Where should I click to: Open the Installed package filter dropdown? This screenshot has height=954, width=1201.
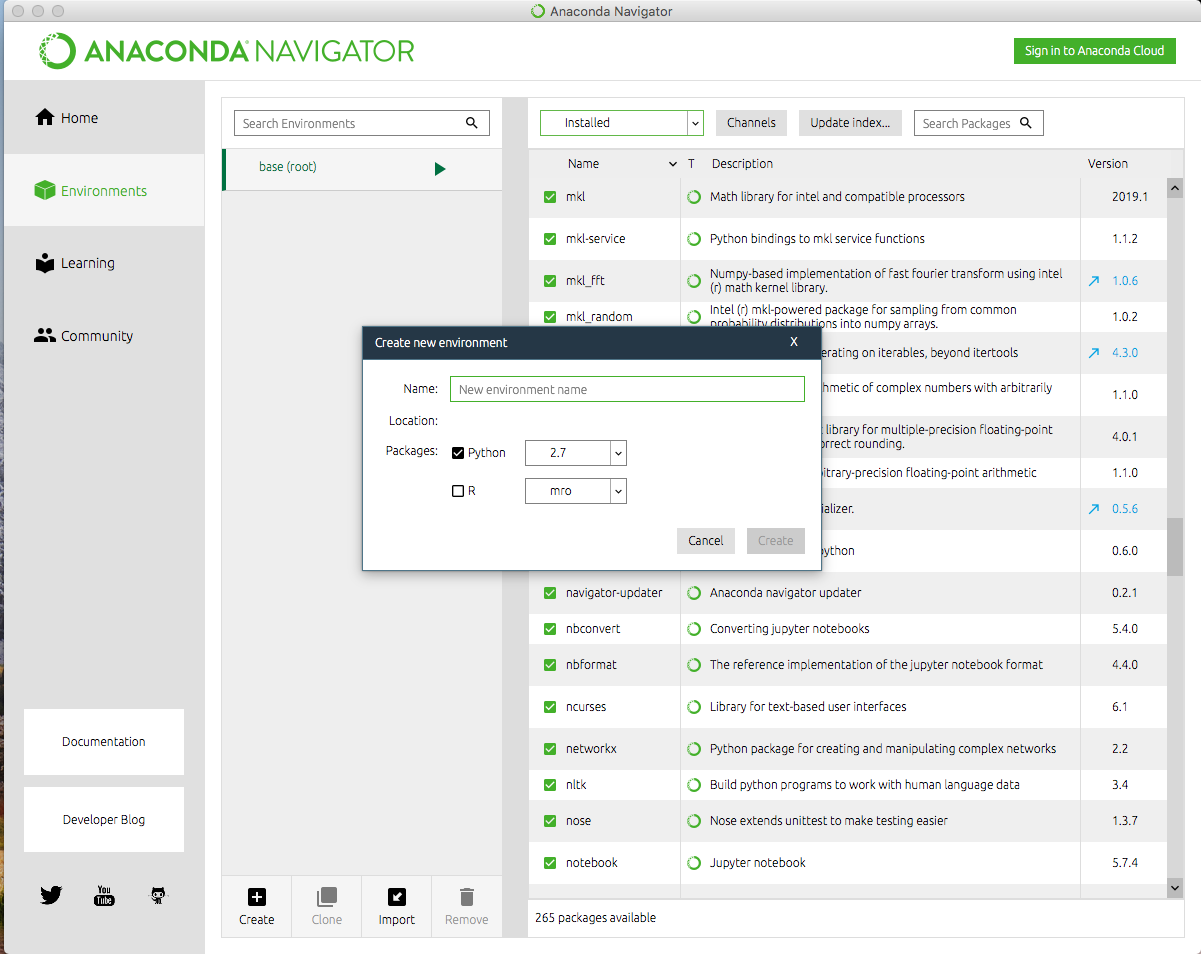click(x=622, y=123)
